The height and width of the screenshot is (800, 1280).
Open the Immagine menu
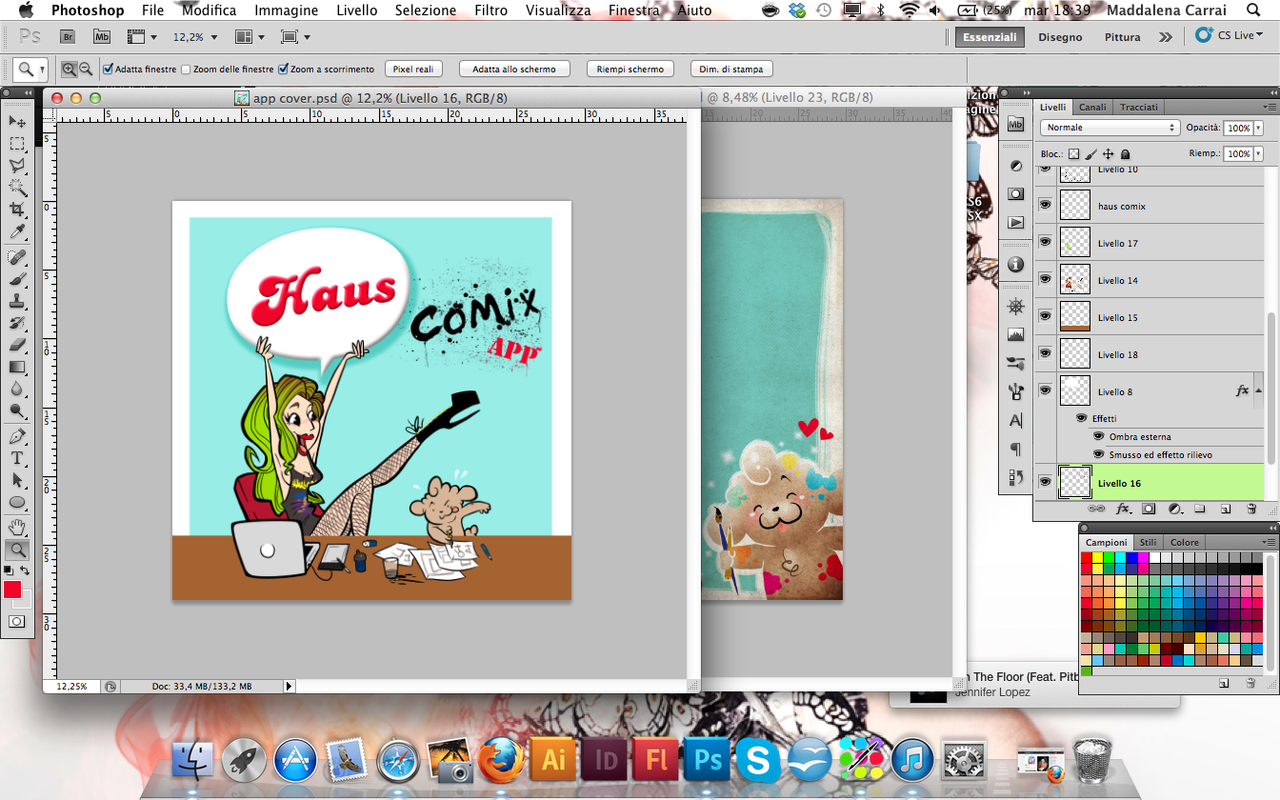286,10
